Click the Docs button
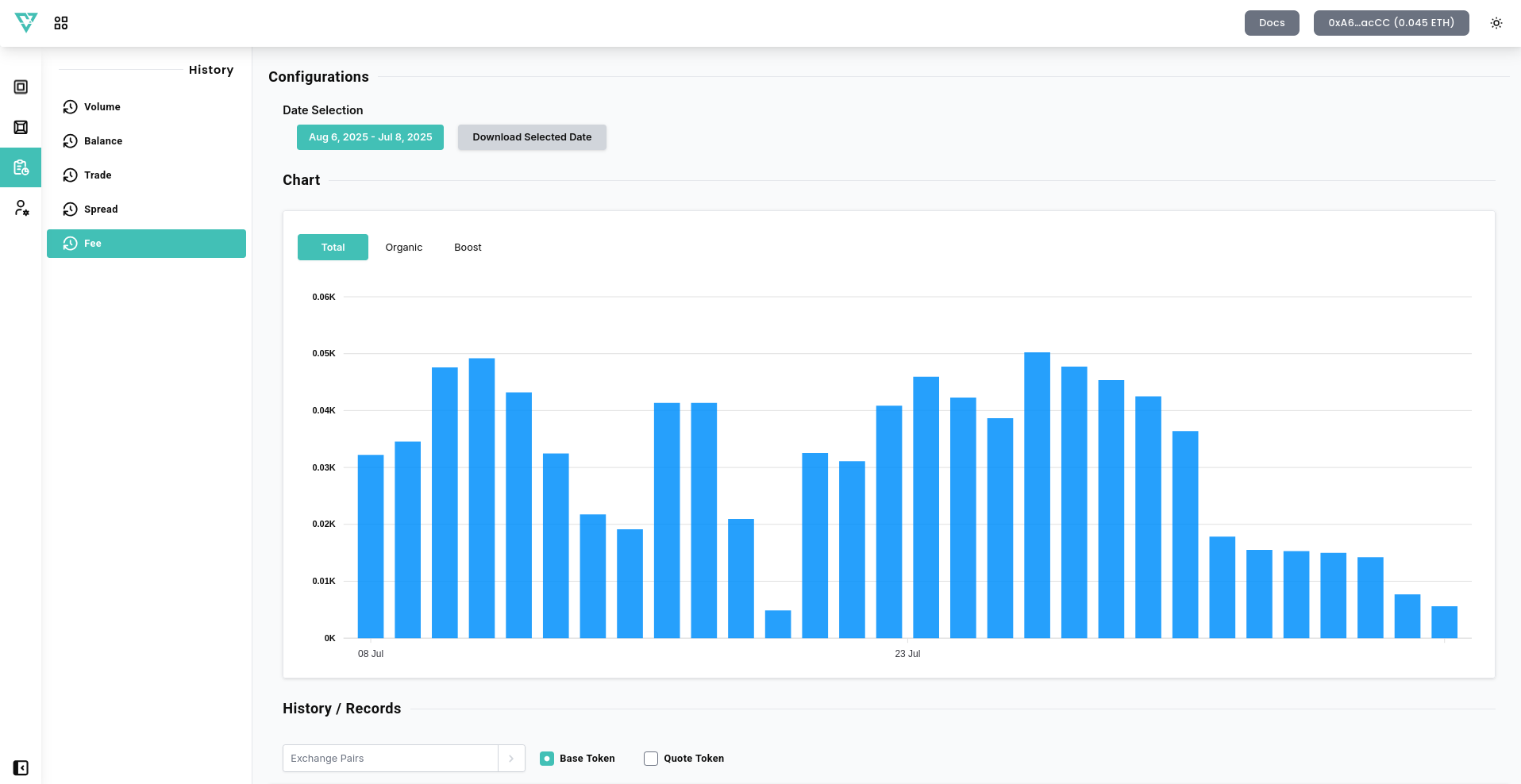The height and width of the screenshot is (784, 1521). click(x=1271, y=23)
